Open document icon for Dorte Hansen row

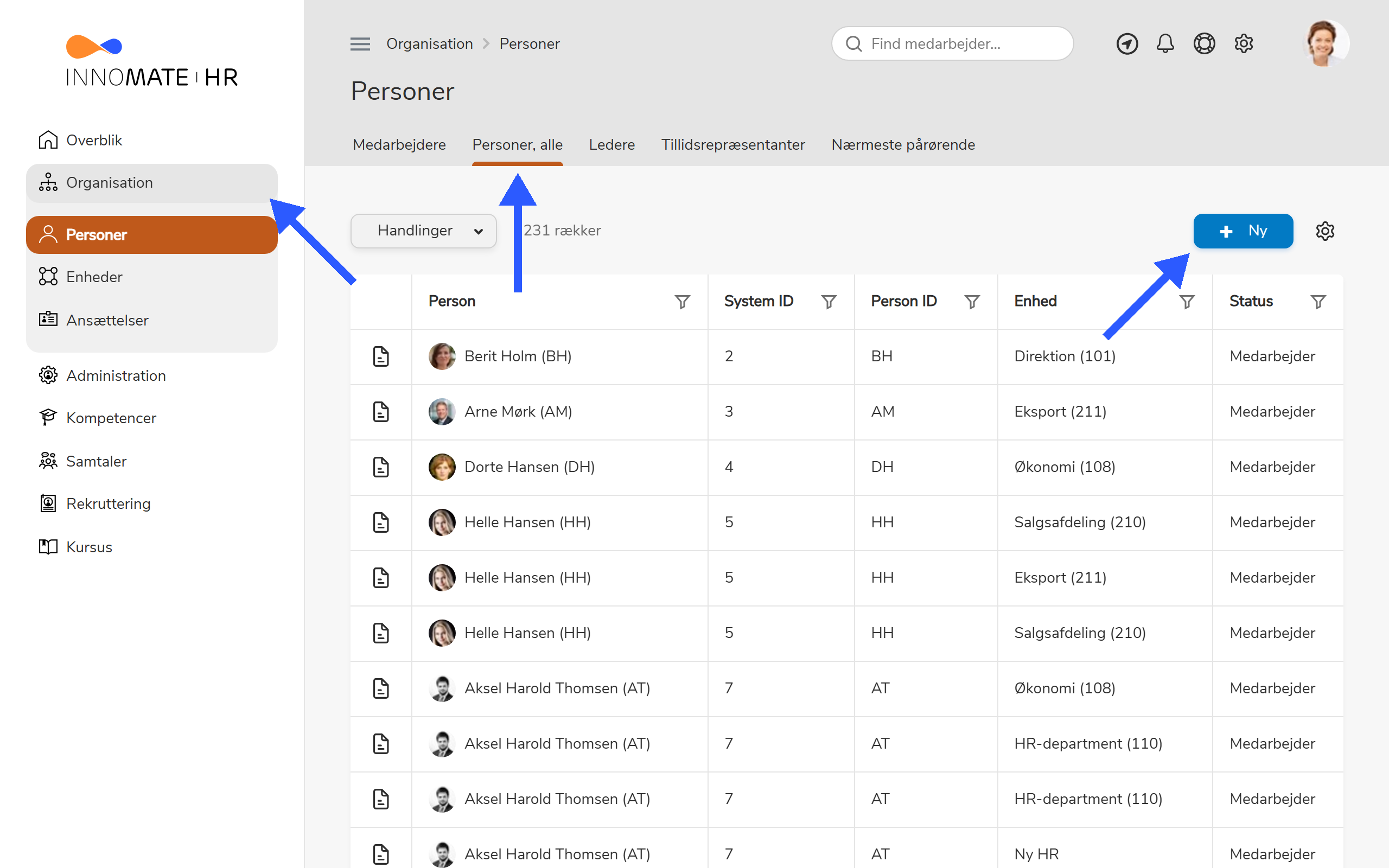380,467
